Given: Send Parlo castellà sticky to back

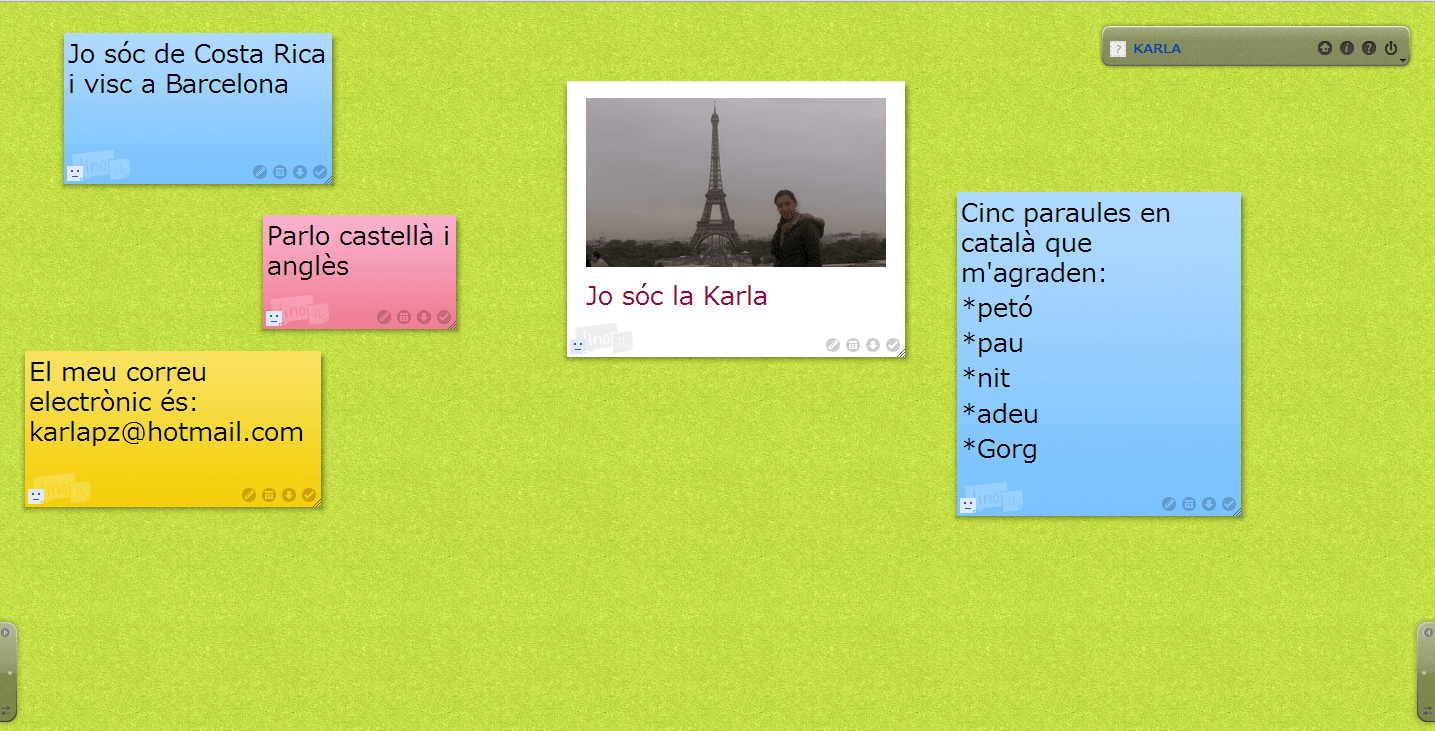Looking at the screenshot, I should [424, 317].
